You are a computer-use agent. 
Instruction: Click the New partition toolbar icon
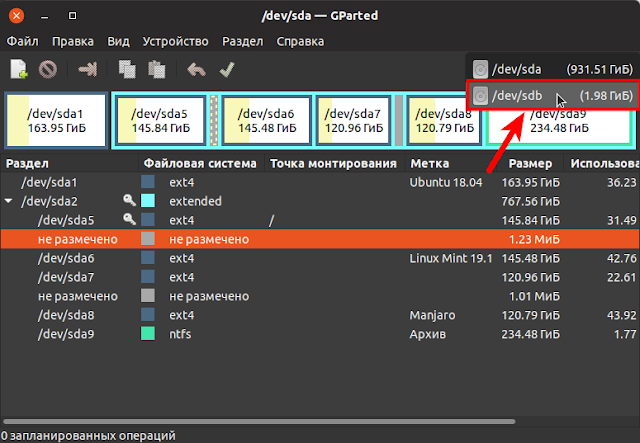point(19,69)
